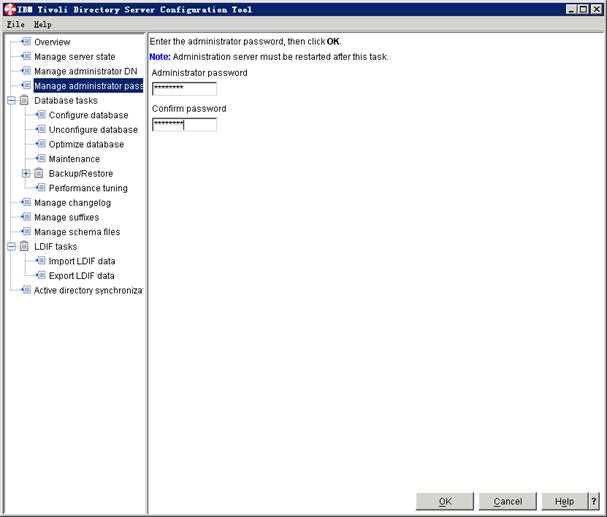Viewport: 607px width, 517px height.
Task: Select Optimize database
Action: [x=86, y=144]
